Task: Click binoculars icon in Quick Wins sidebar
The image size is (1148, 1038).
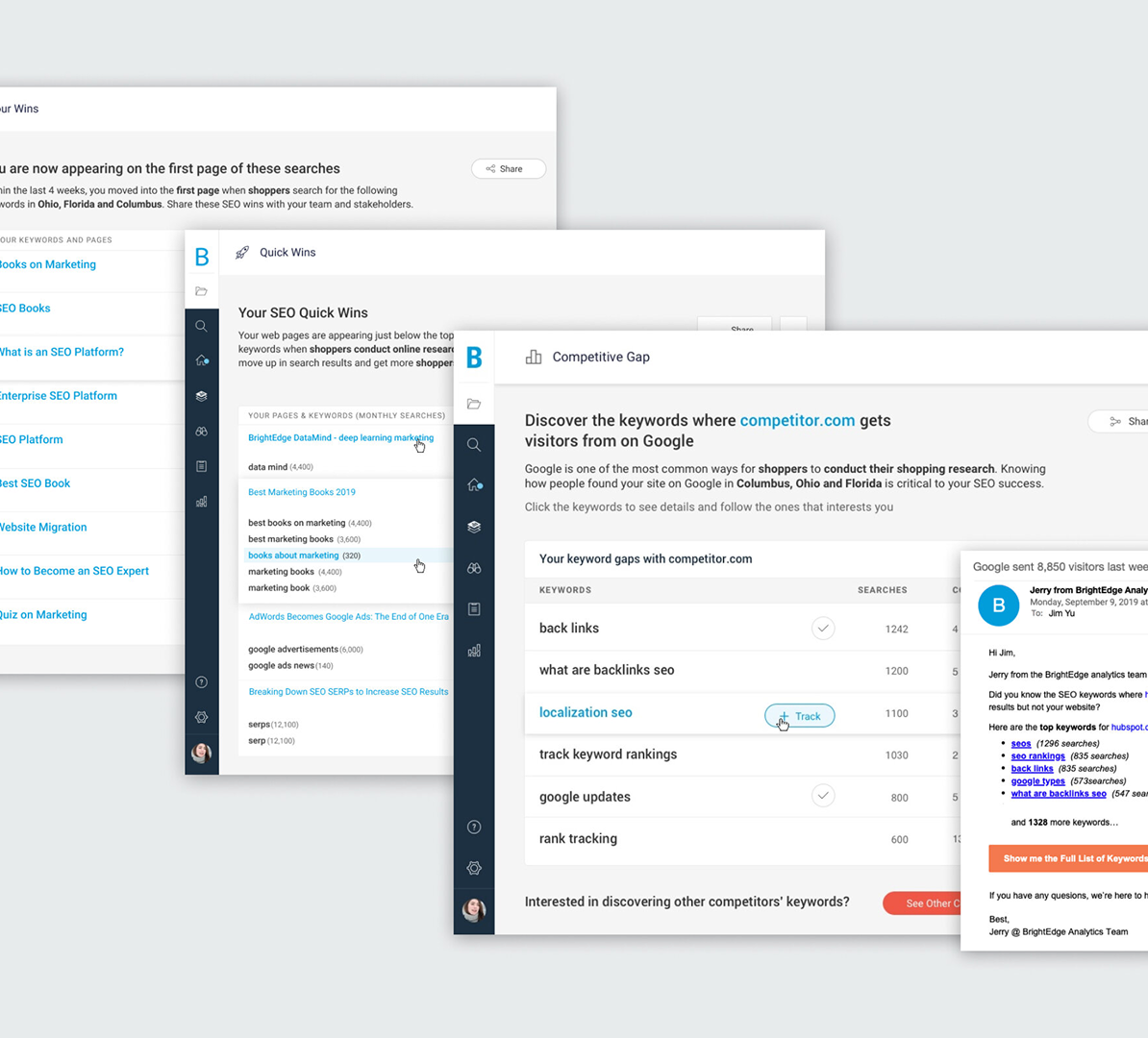Action: tap(201, 432)
